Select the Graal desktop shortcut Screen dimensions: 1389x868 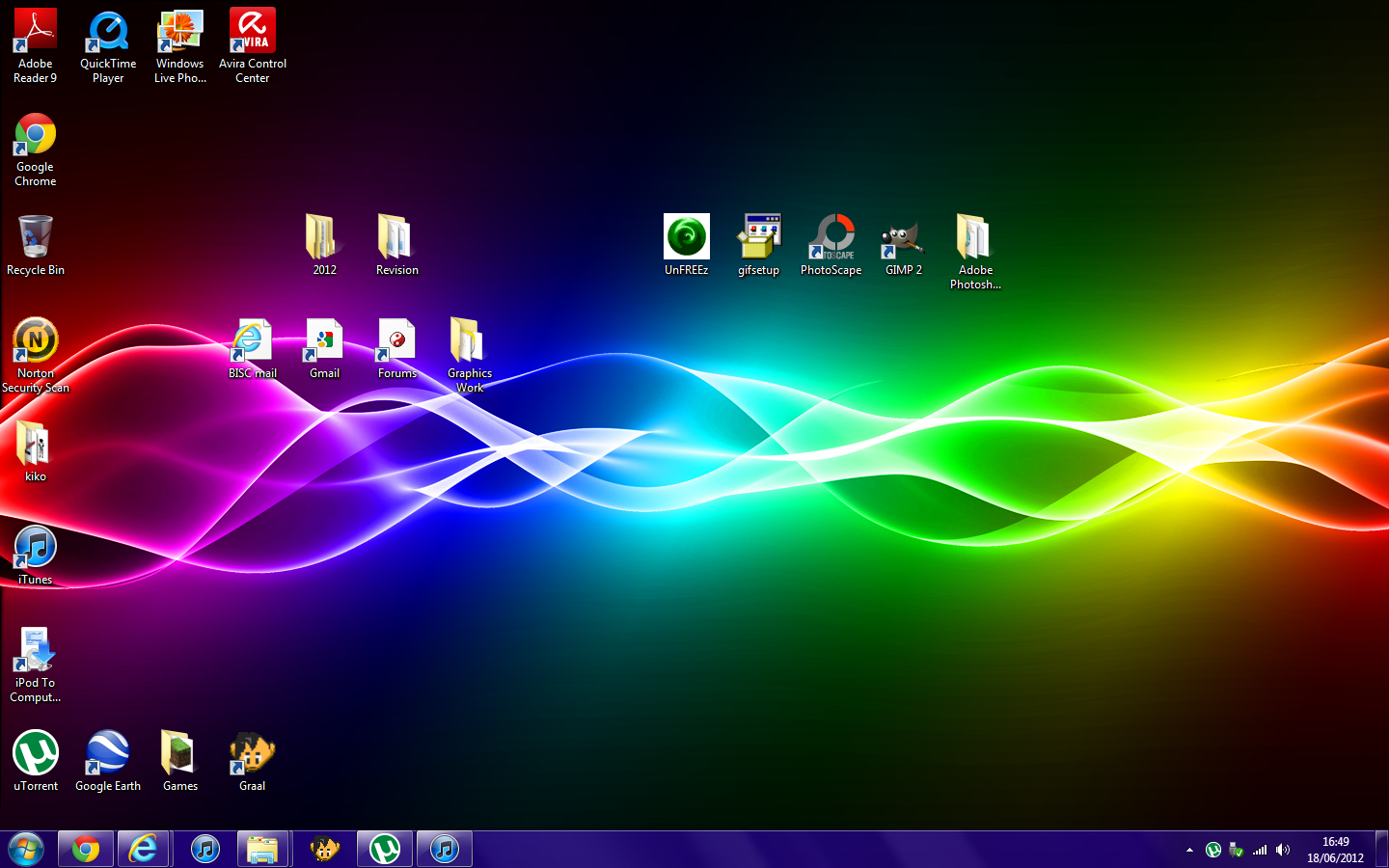pos(253,753)
